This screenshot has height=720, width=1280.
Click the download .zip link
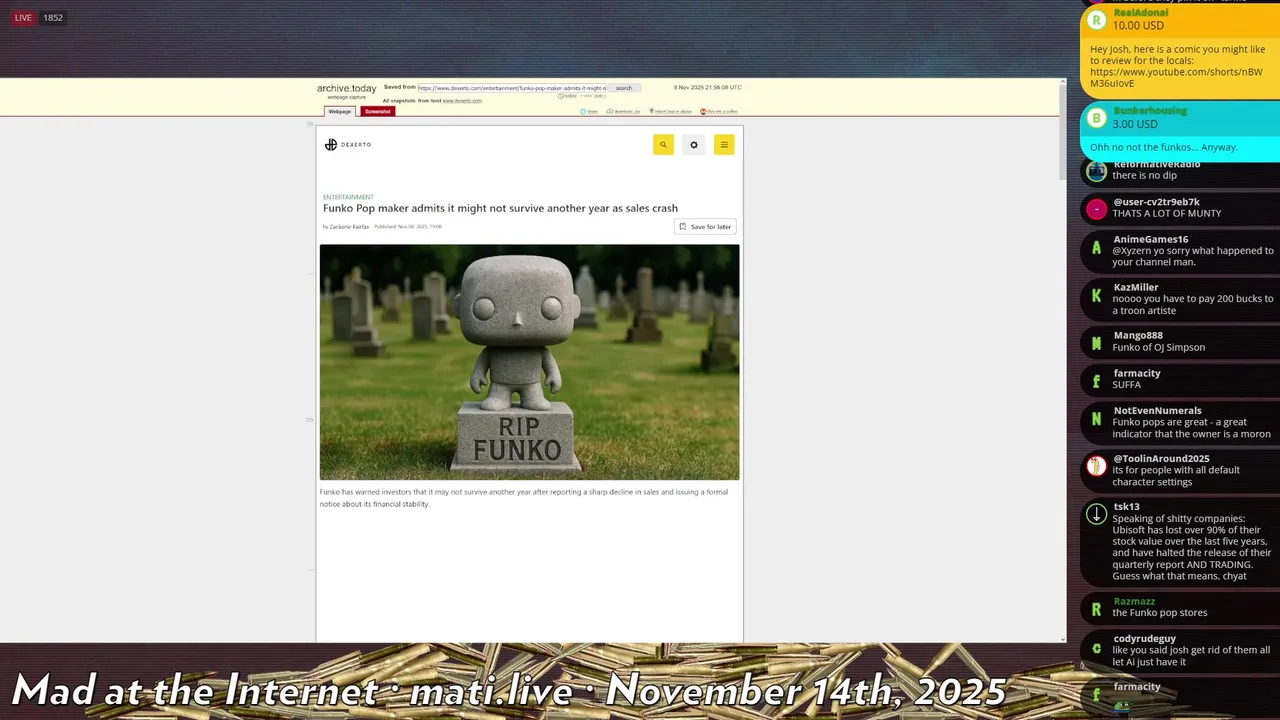click(x=623, y=111)
